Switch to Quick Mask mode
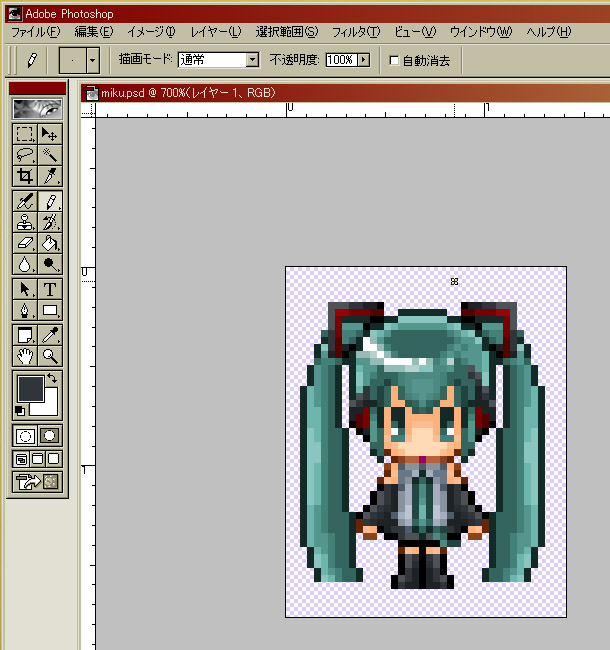Image resolution: width=610 pixels, height=650 pixels. click(x=50, y=436)
